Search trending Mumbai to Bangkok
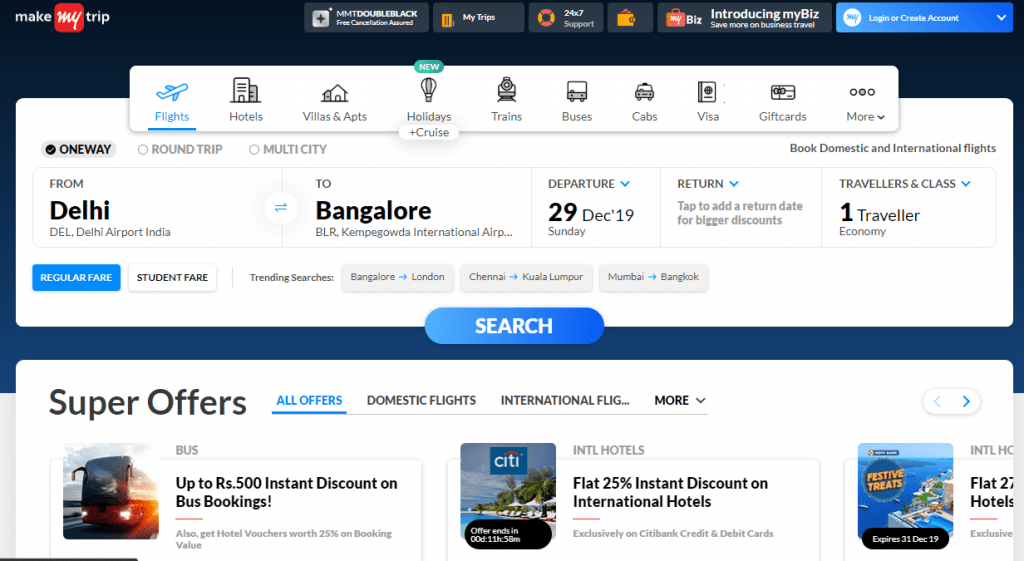This screenshot has width=1024, height=561. click(x=653, y=277)
